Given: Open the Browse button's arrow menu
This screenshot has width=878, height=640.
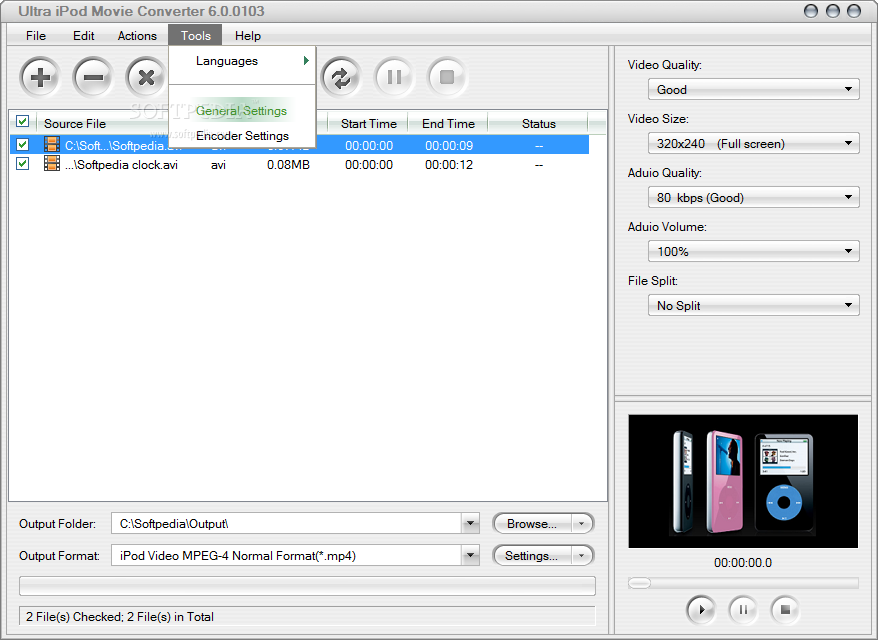Looking at the screenshot, I should tap(582, 524).
